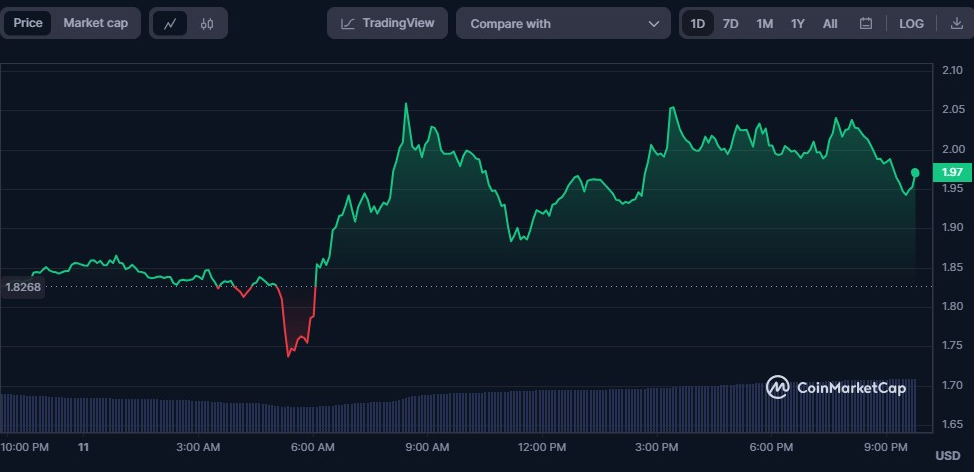Expand the Compare with chevron arrow
This screenshot has width=974, height=472.
coord(654,23)
